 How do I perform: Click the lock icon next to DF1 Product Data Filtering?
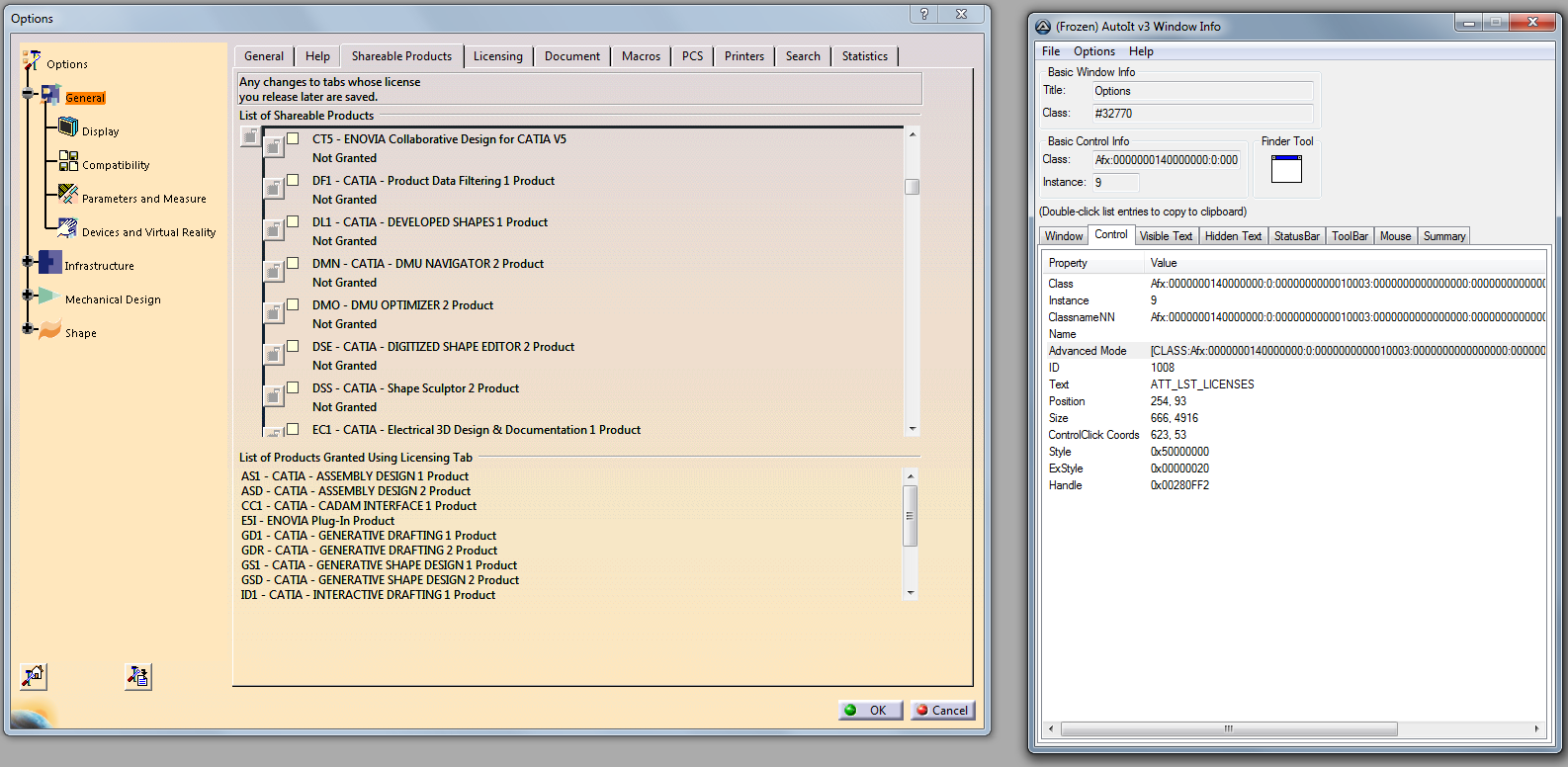pyautogui.click(x=274, y=188)
